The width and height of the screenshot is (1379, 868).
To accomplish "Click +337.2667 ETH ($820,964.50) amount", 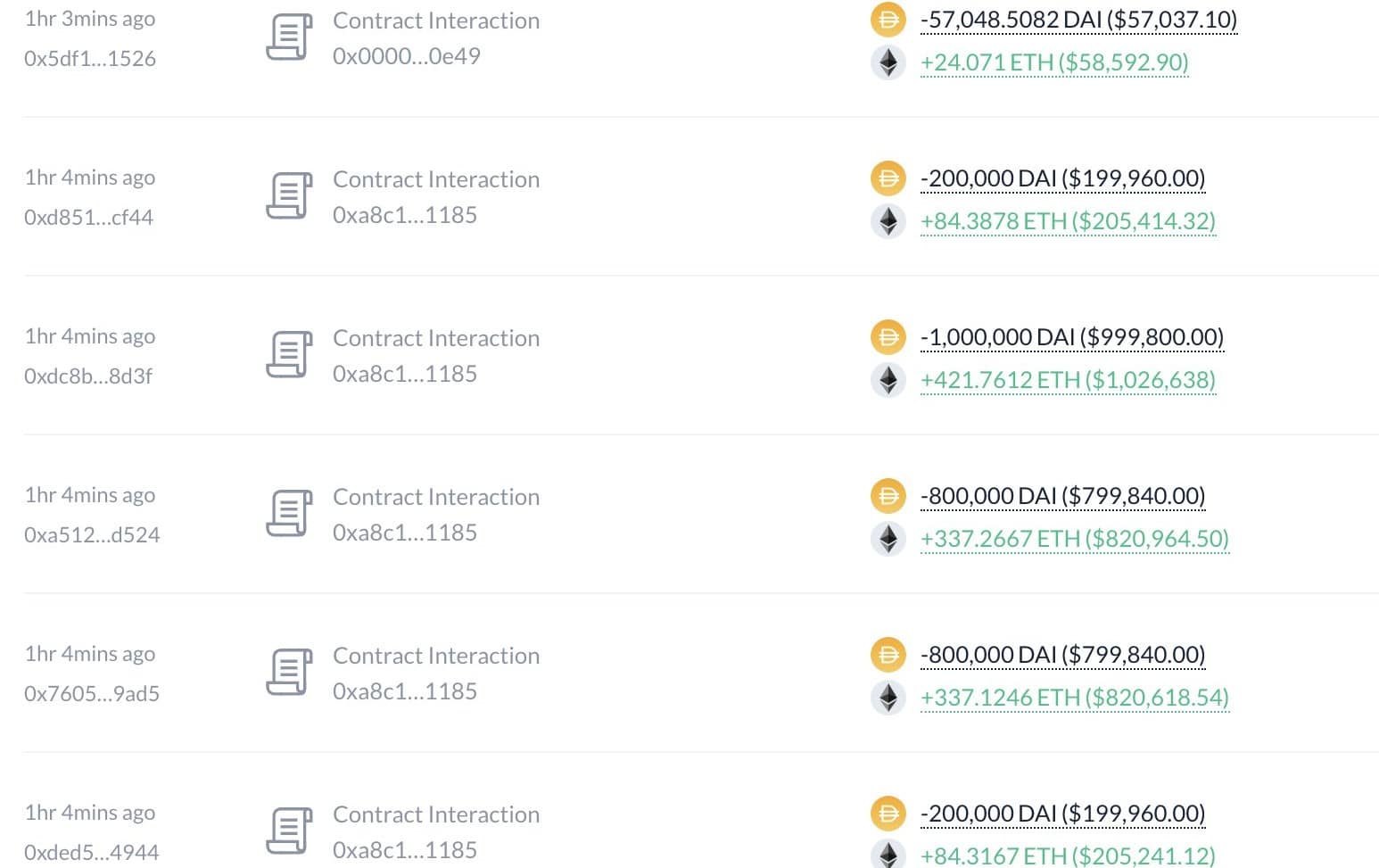I will (x=1074, y=539).
